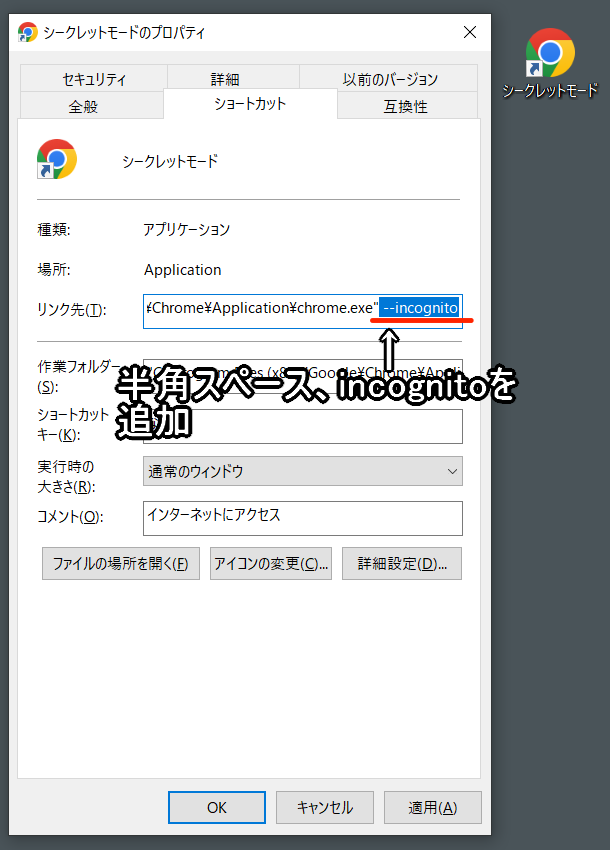This screenshot has width=610, height=850.
Task: Click the シークレットモード name text in dialog
Action: (170, 161)
